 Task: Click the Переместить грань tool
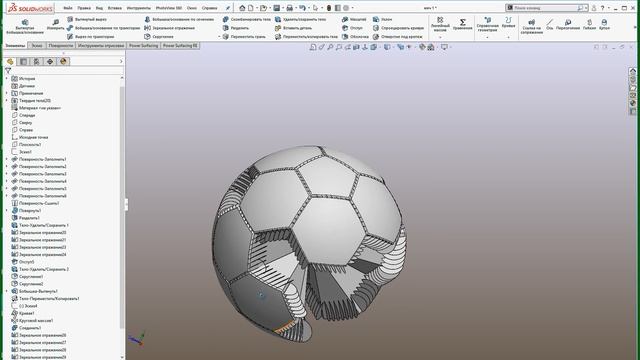click(x=244, y=36)
